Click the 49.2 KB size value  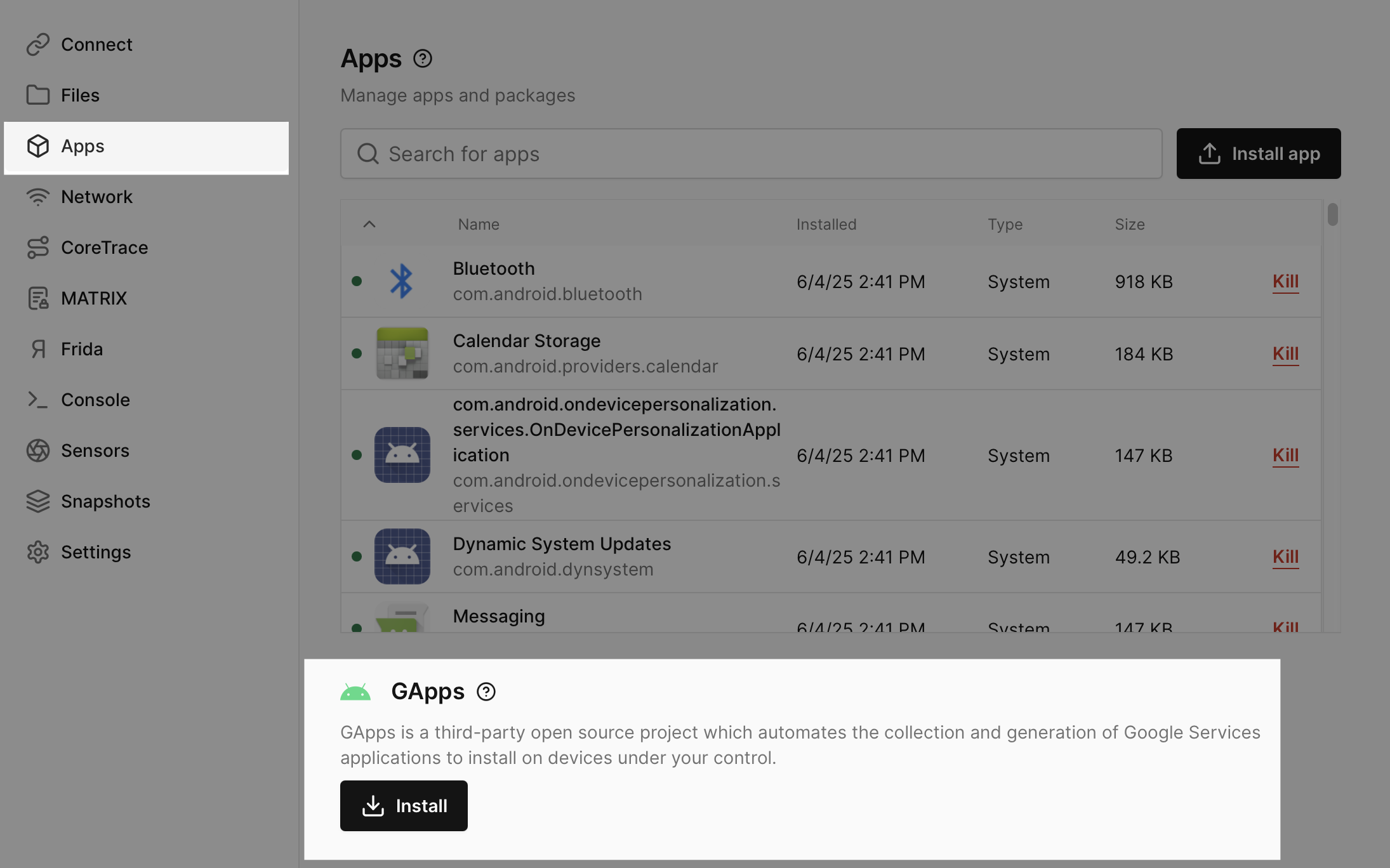1148,556
